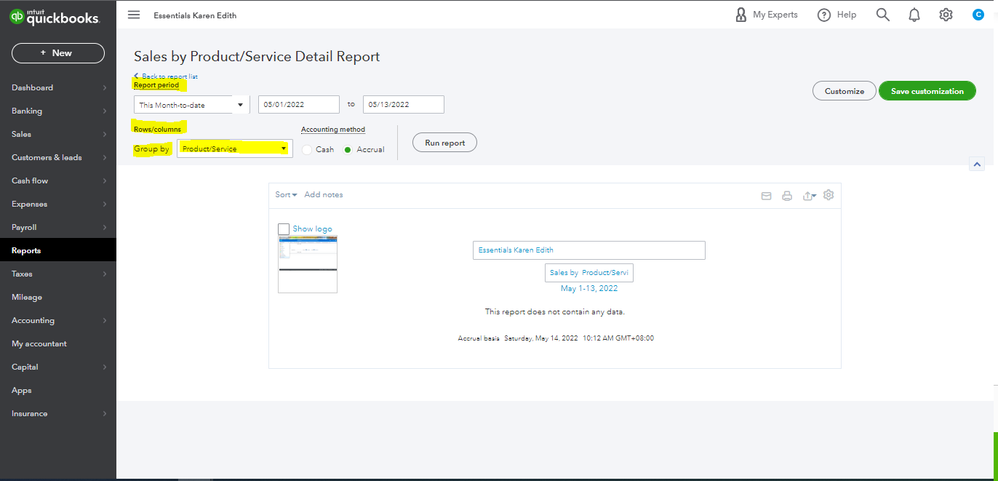Screen dimensions: 998x481
Task: Collapse the report options panel
Action: coord(976,164)
